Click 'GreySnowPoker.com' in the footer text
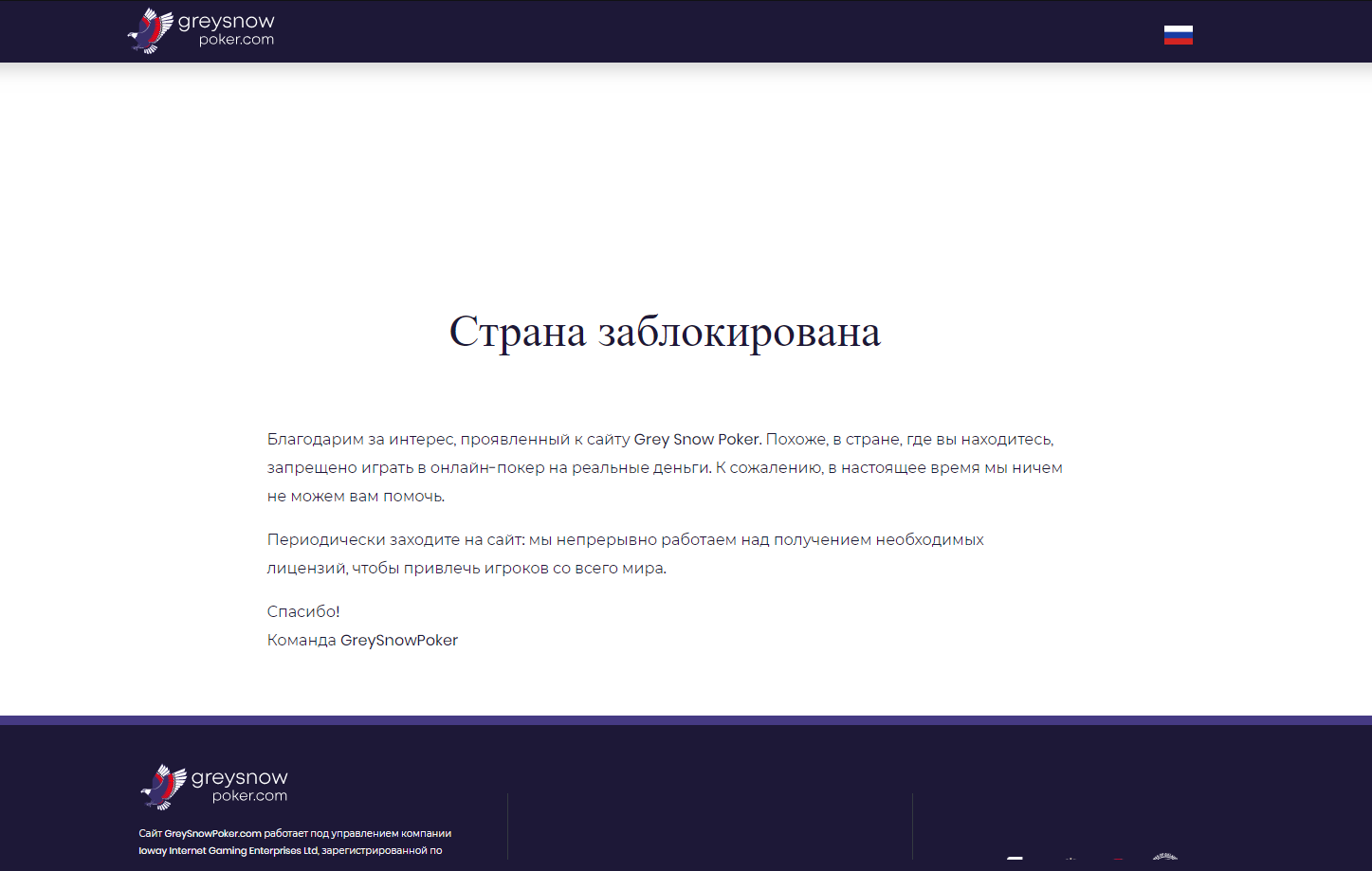This screenshot has width=1372, height=871. 212,834
